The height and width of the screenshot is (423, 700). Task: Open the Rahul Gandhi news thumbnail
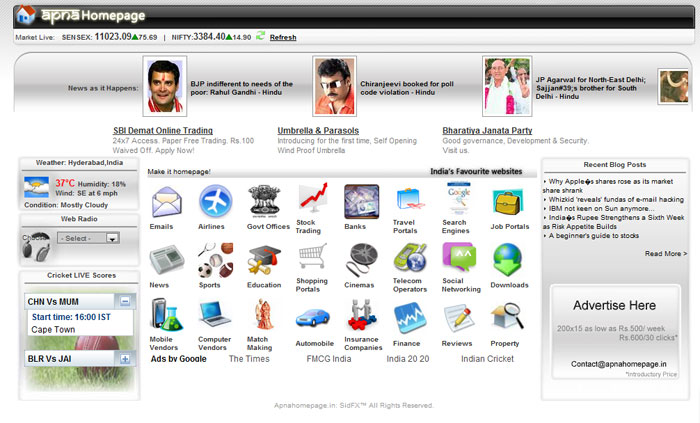165,86
